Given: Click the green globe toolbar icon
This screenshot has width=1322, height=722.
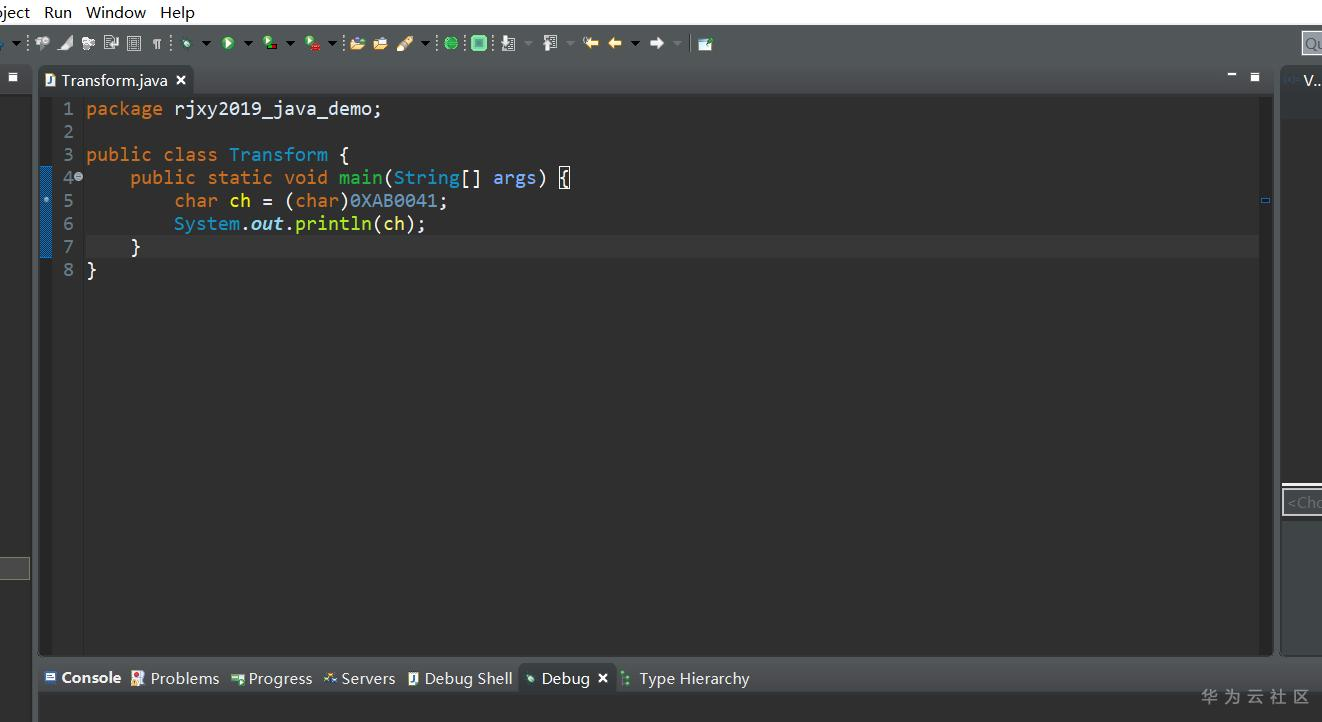Looking at the screenshot, I should point(451,43).
